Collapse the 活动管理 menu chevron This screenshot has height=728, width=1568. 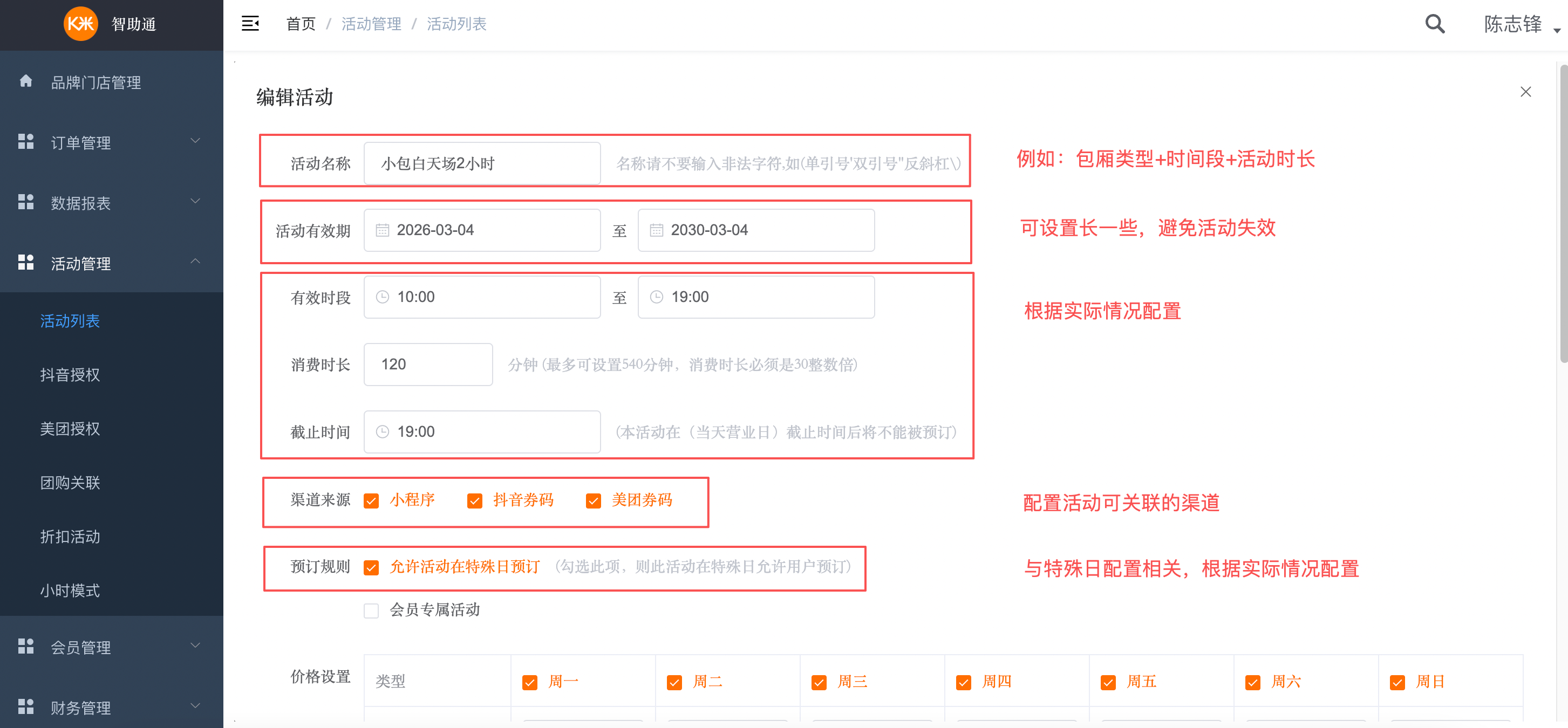click(195, 261)
